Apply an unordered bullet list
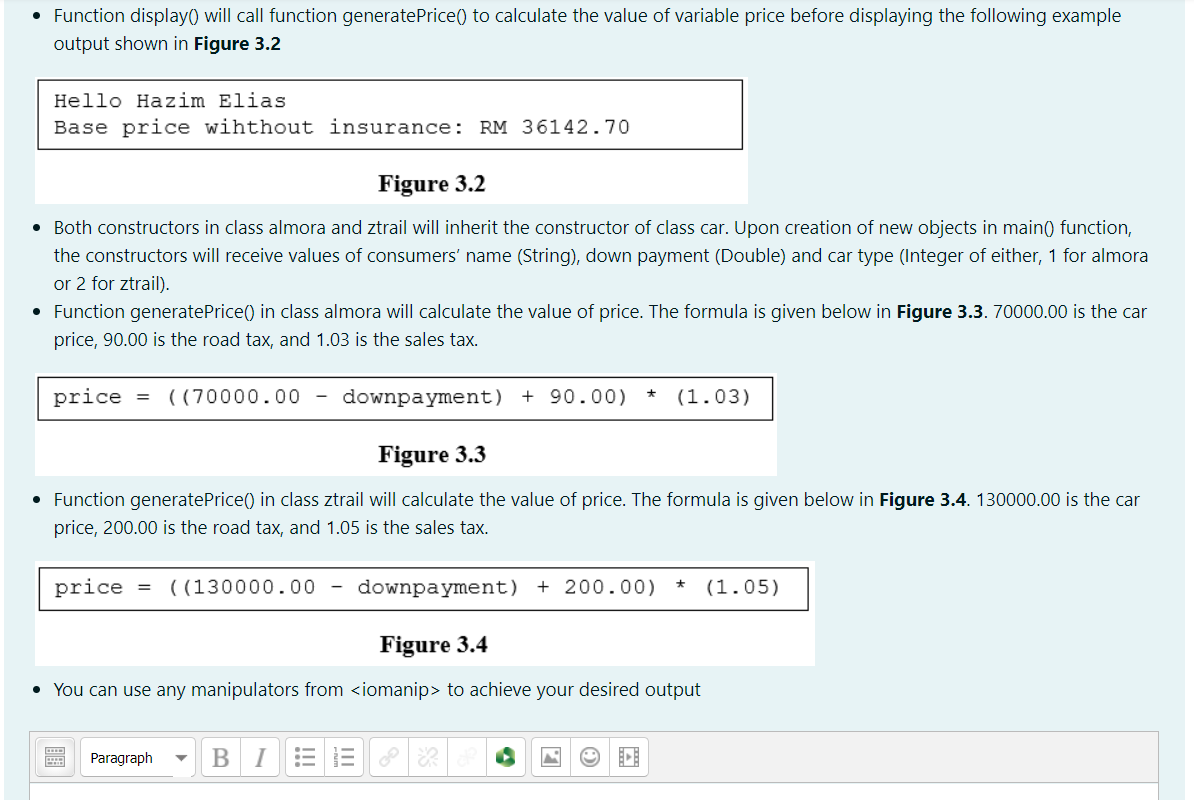Viewport: 1194px width, 800px height. pos(304,757)
